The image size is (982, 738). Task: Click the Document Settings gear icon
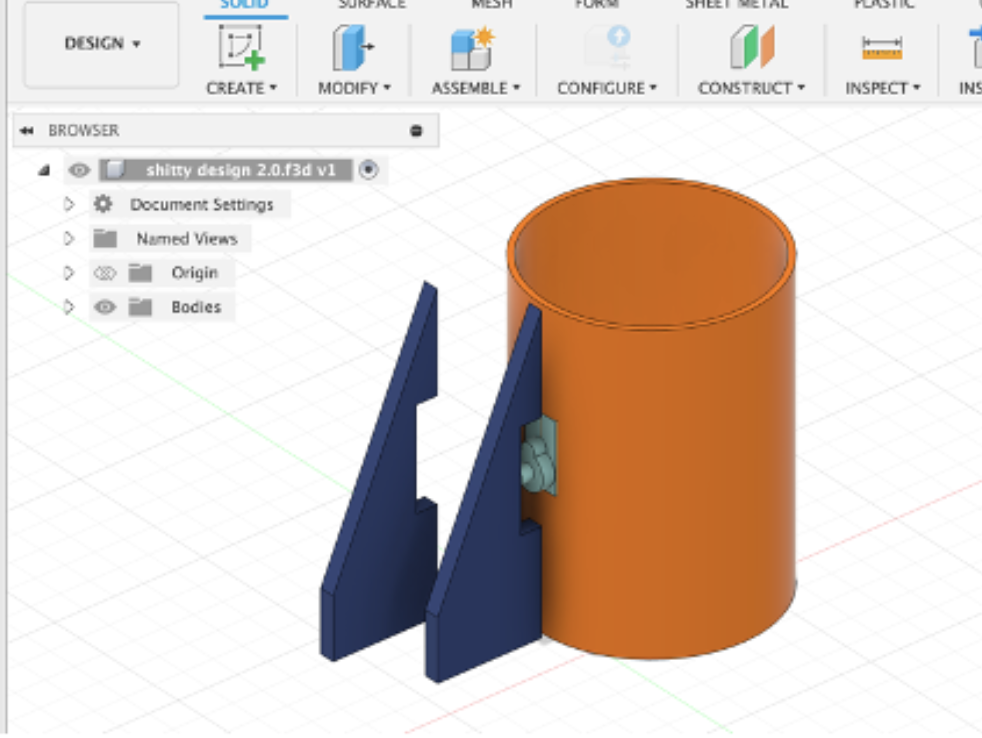(103, 204)
